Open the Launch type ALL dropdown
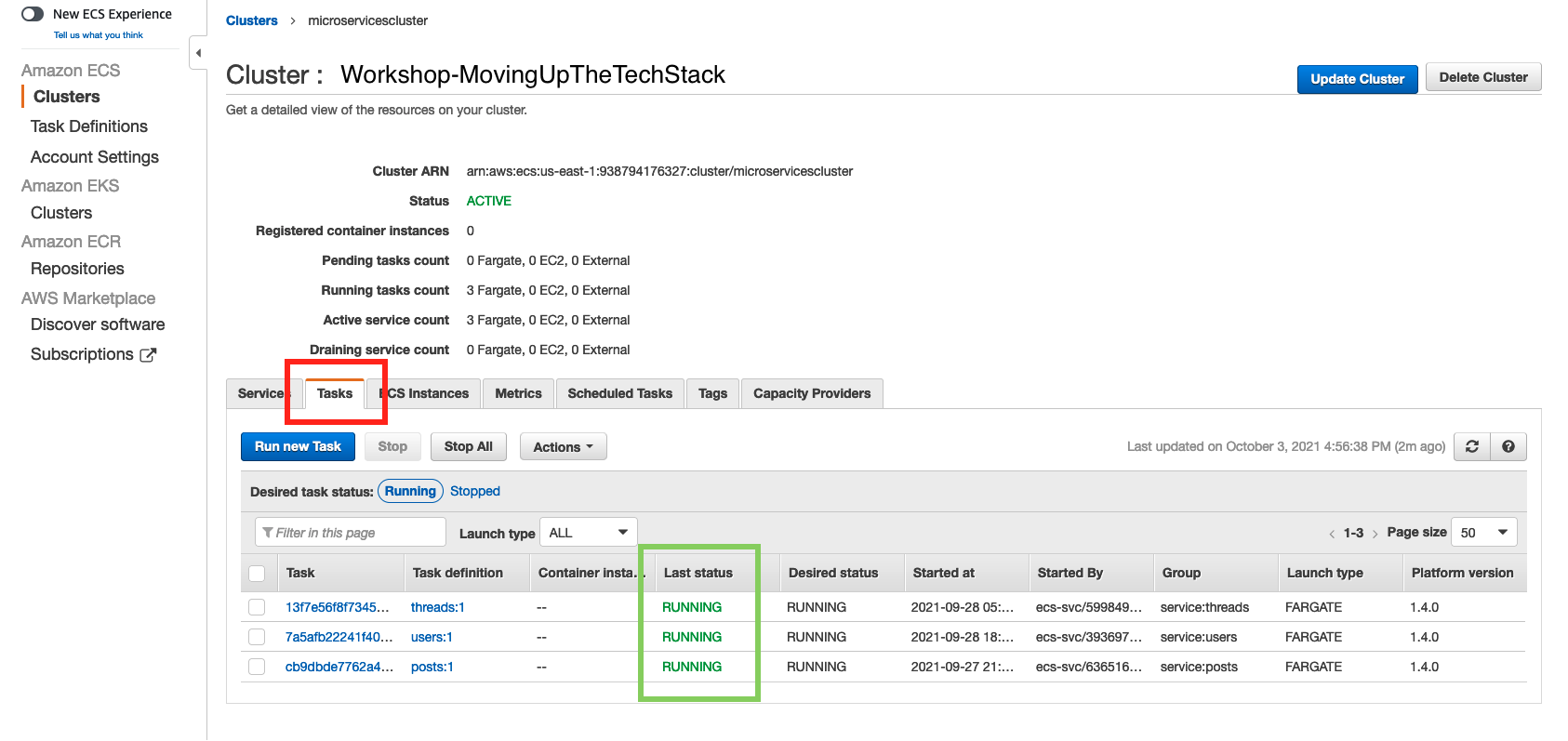Screen dimensions: 1568x741 589,533
